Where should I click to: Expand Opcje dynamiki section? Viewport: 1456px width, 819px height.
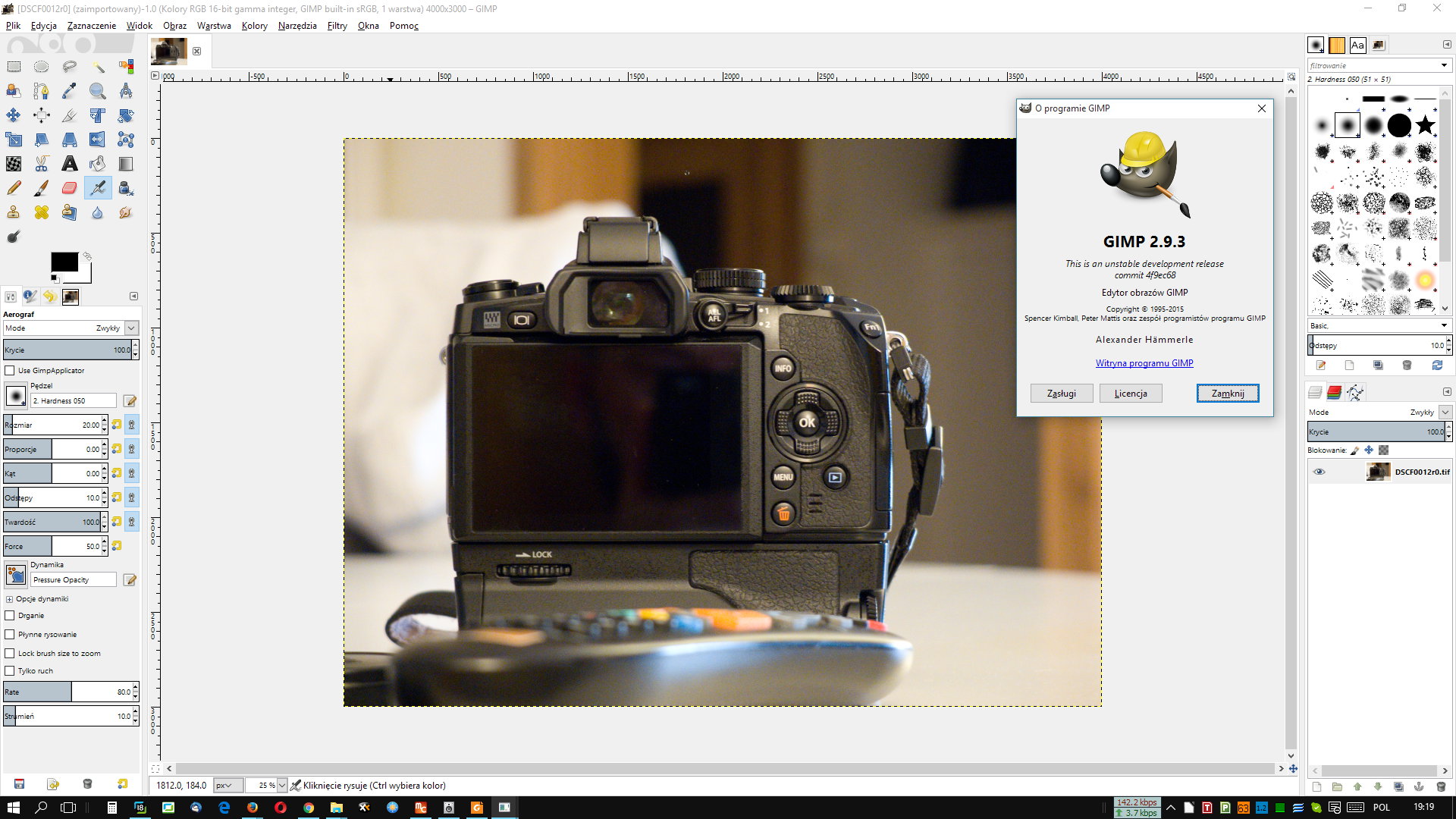point(9,599)
